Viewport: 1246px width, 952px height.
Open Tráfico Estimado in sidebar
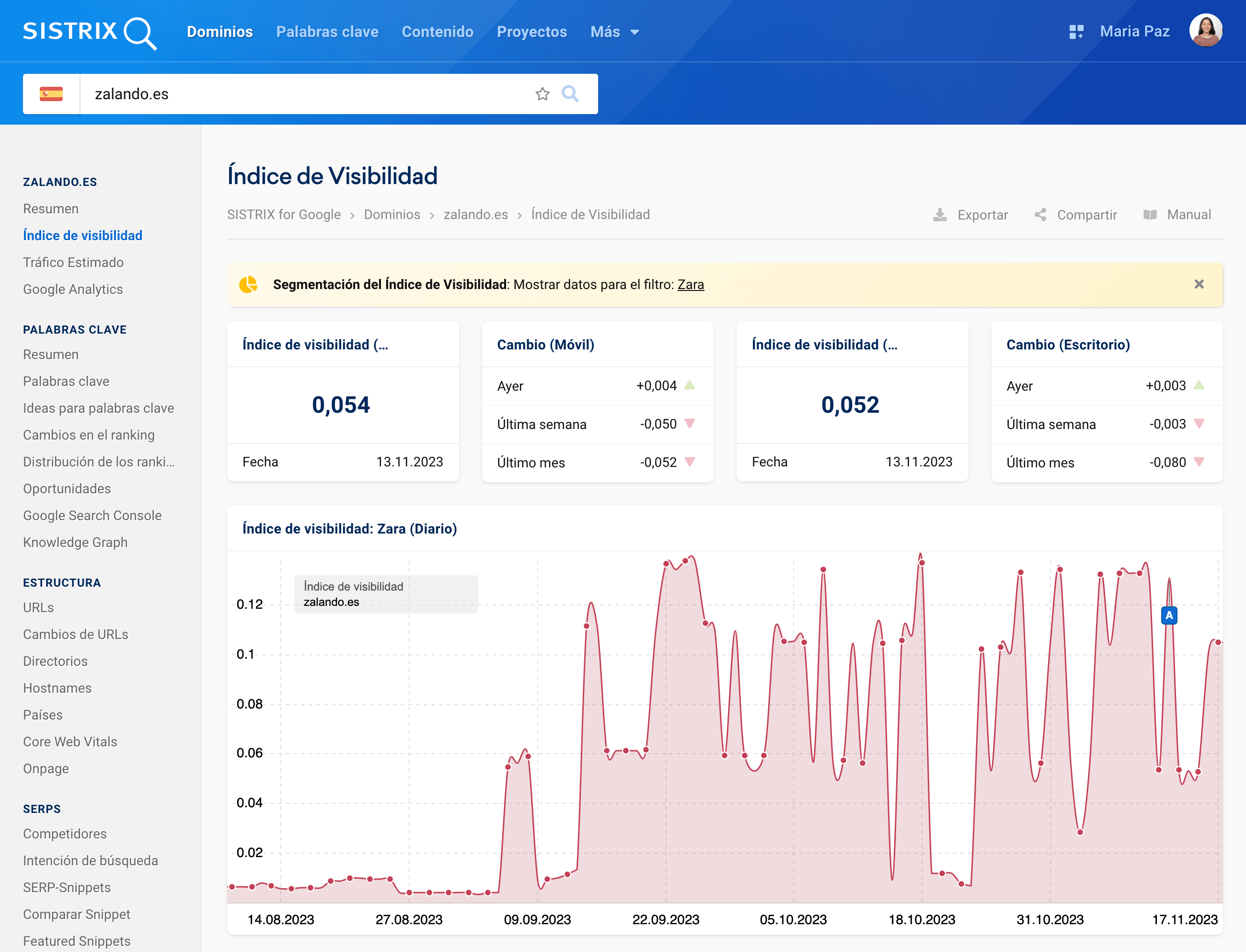tap(73, 262)
